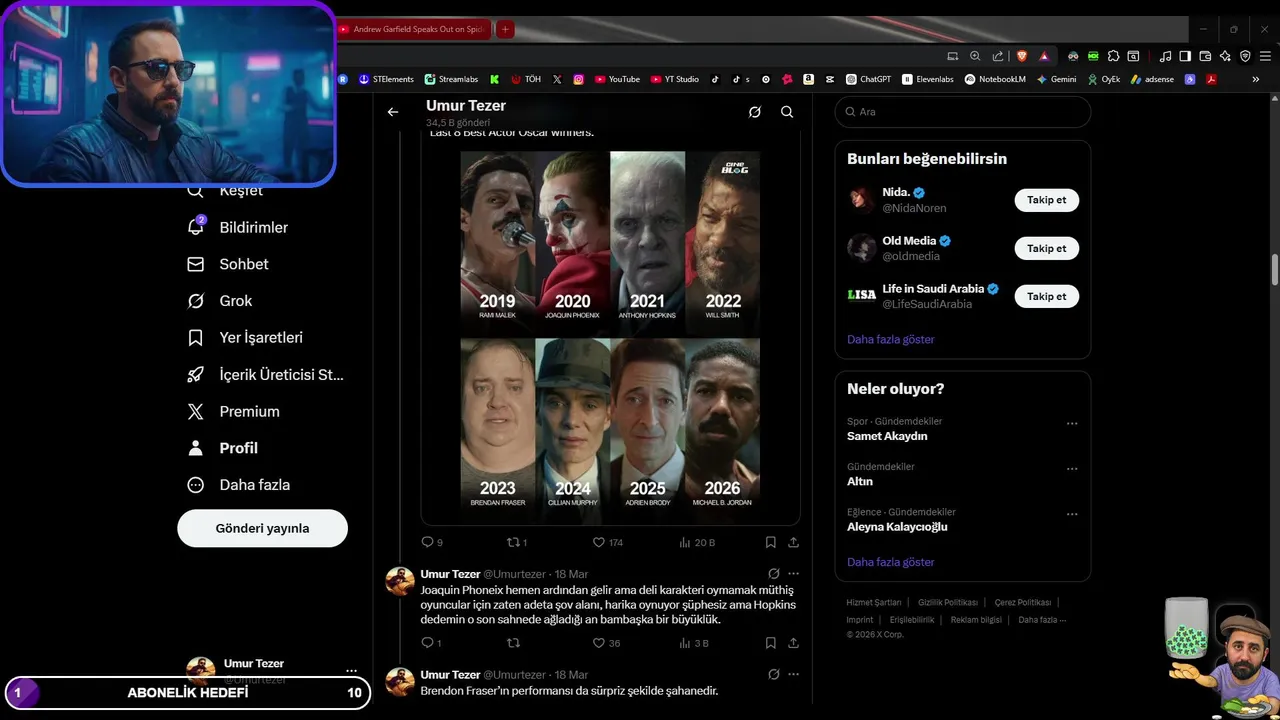Open Bildirimler notifications in sidebar
This screenshot has width=1280, height=720.
(x=238, y=227)
